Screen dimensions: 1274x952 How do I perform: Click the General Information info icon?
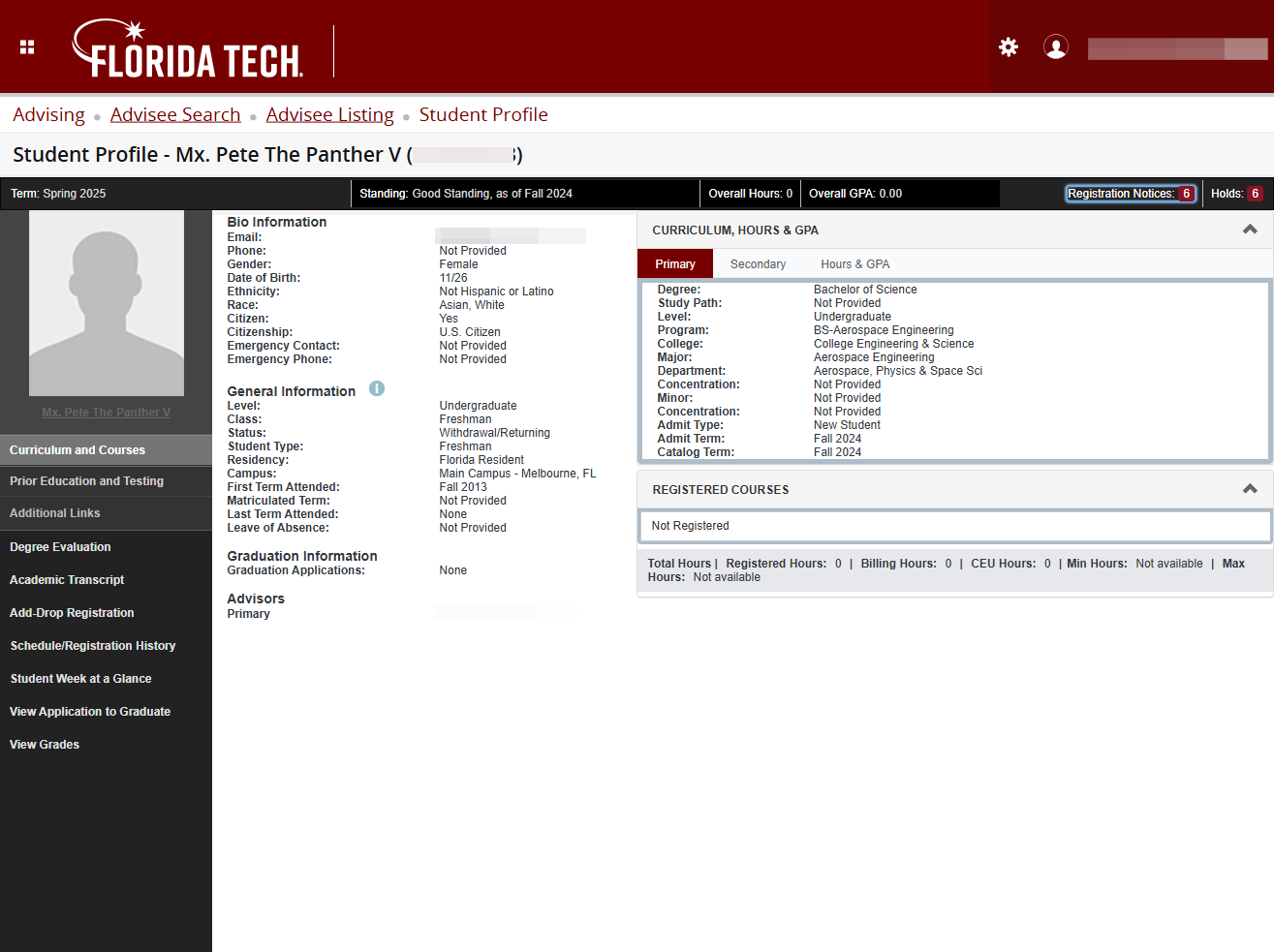(377, 388)
